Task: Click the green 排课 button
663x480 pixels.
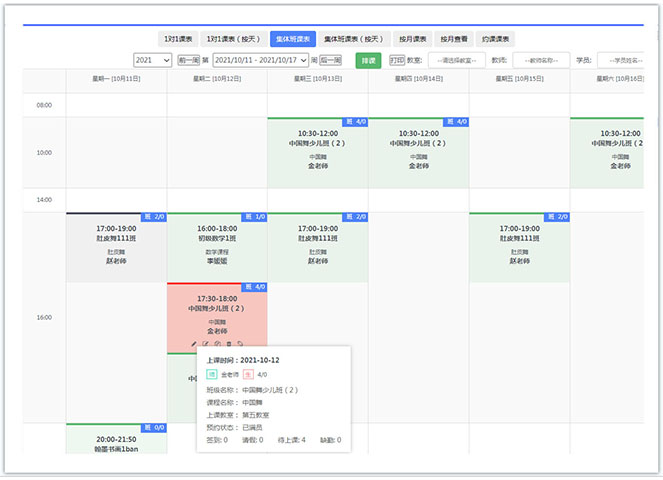Action: (368, 61)
